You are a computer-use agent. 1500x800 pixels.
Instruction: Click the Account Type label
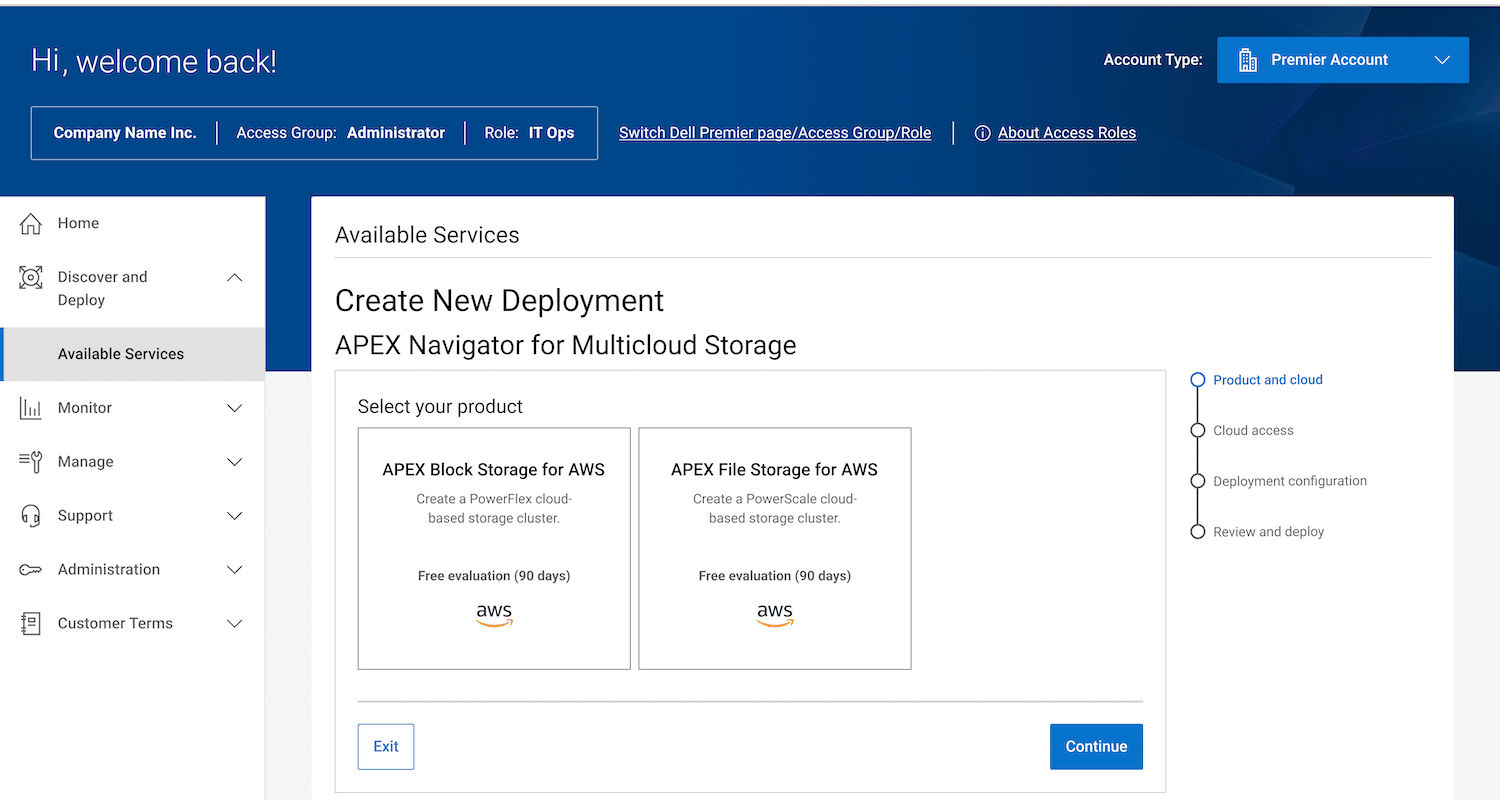click(1153, 60)
